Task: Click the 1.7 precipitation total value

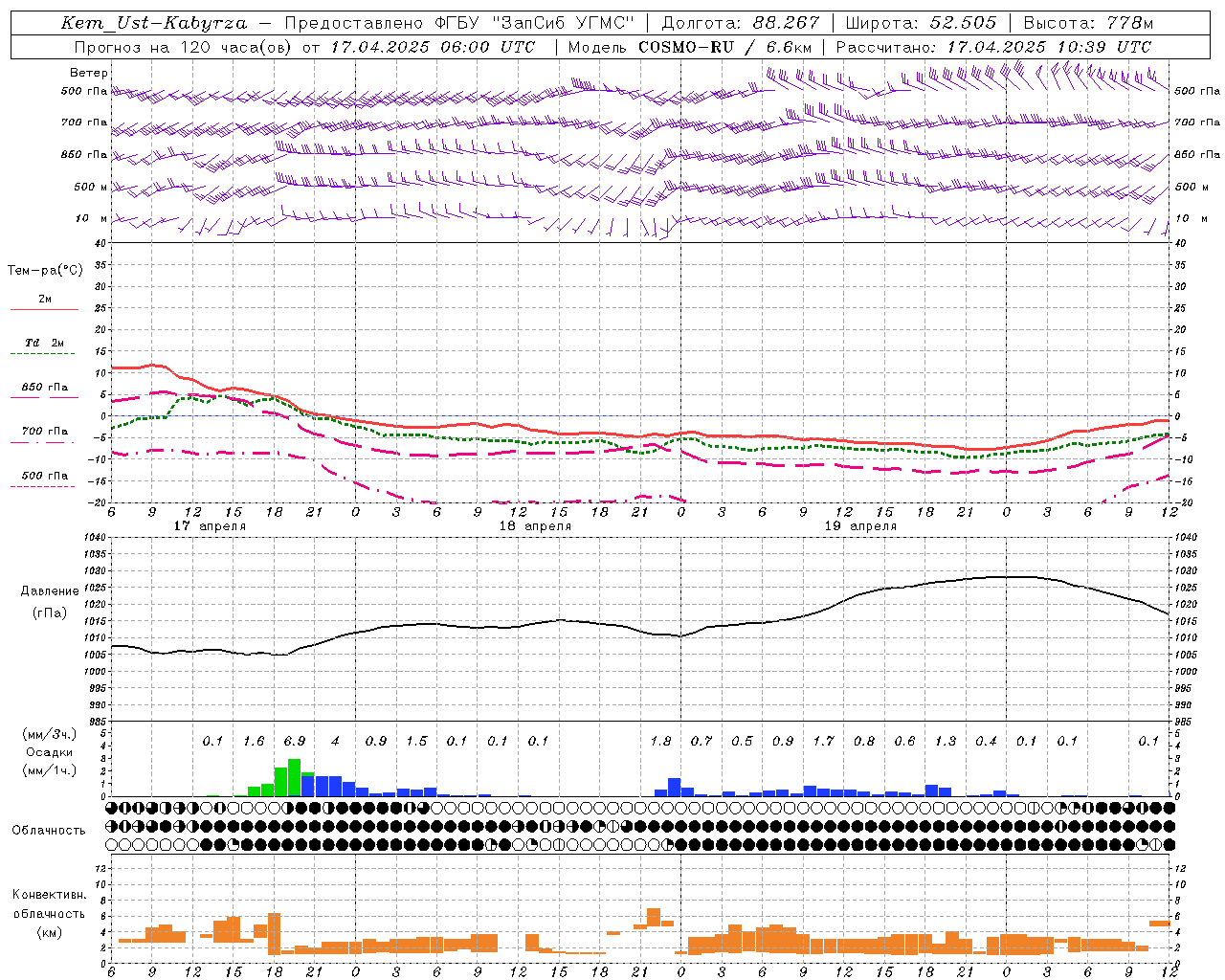Action: click(823, 741)
